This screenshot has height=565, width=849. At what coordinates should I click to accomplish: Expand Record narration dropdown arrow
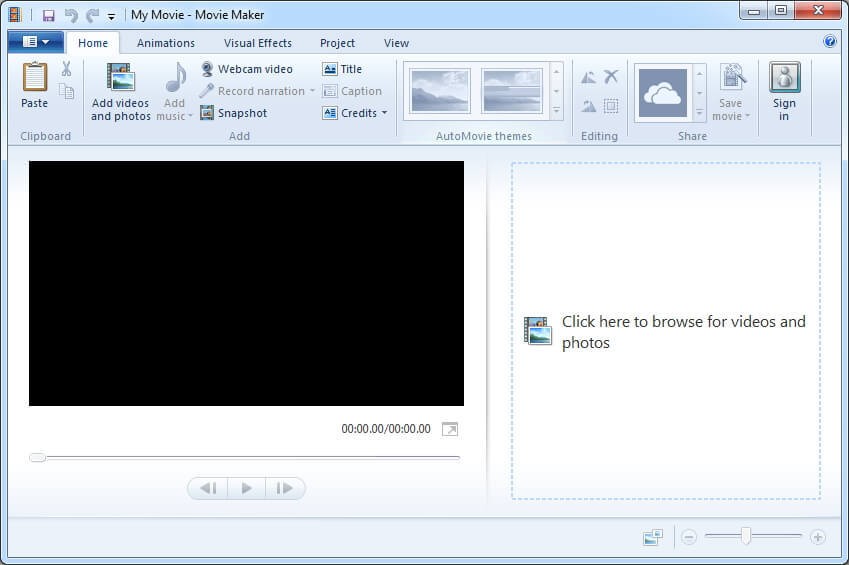[x=312, y=91]
